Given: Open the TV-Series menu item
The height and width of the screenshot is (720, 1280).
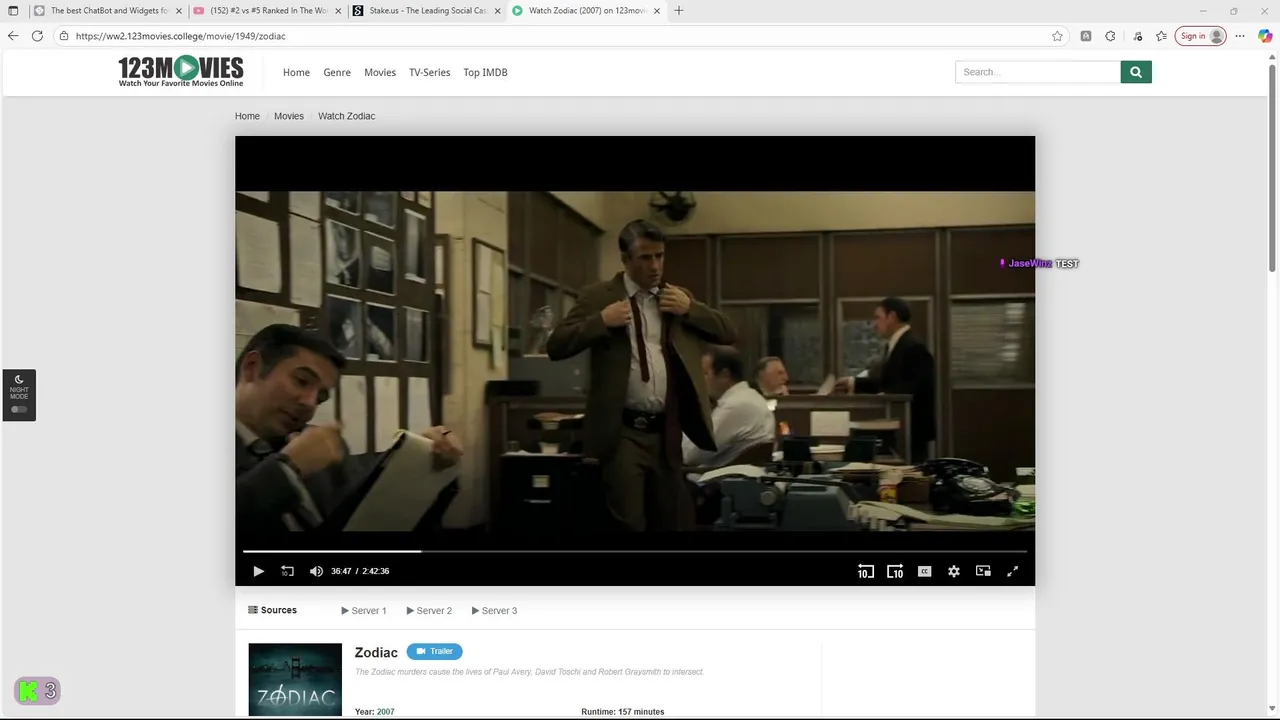Looking at the screenshot, I should pos(429,72).
